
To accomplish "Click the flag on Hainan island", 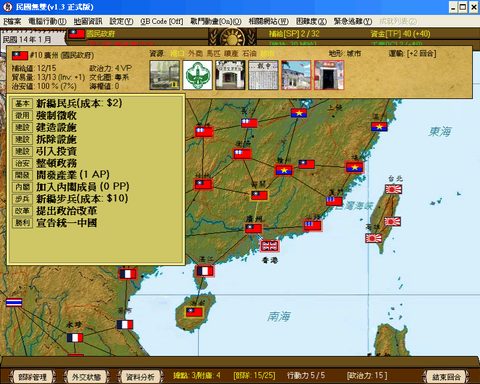I will coord(194,312).
